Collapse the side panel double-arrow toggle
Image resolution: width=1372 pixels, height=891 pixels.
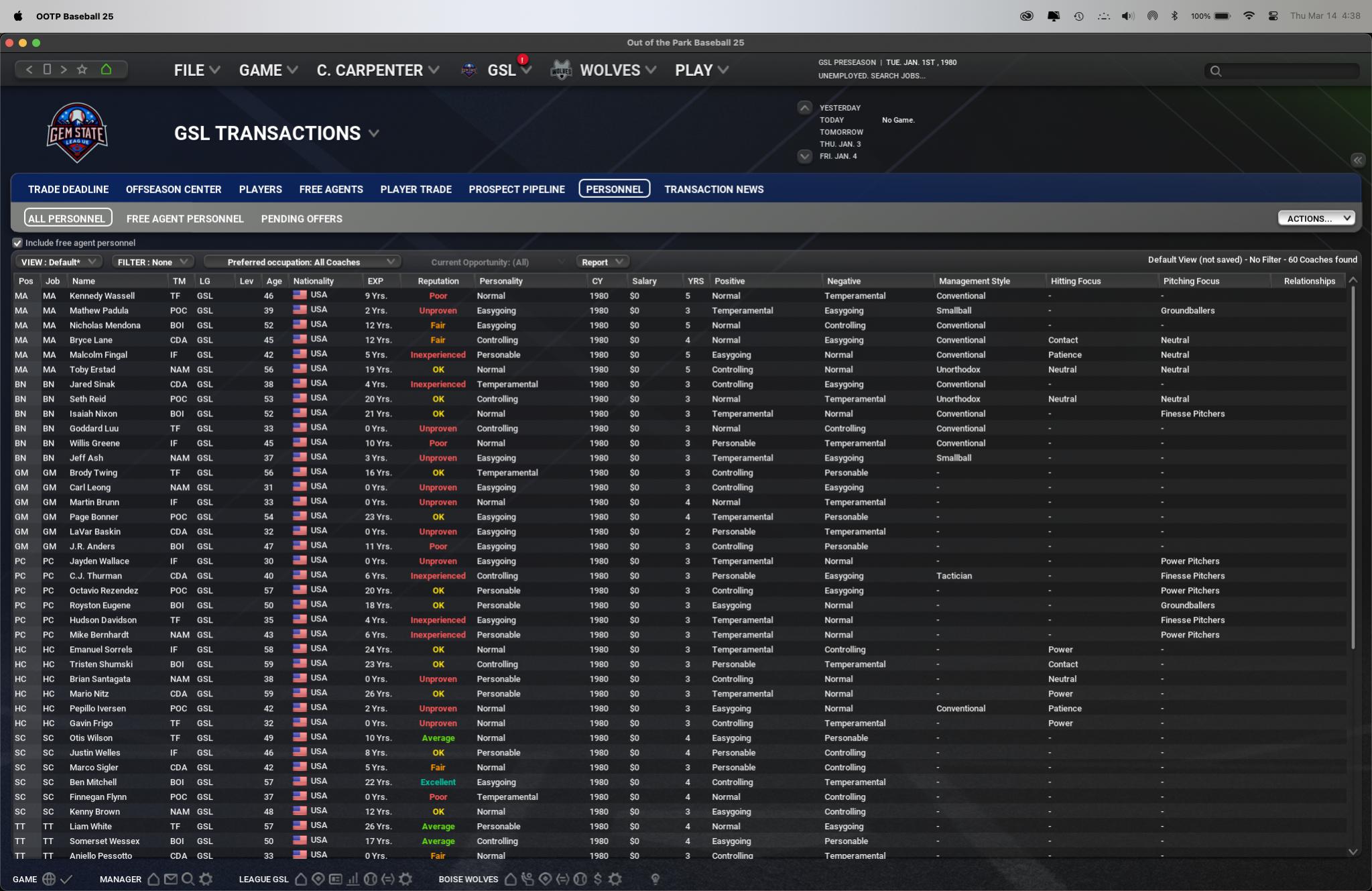[x=1357, y=160]
